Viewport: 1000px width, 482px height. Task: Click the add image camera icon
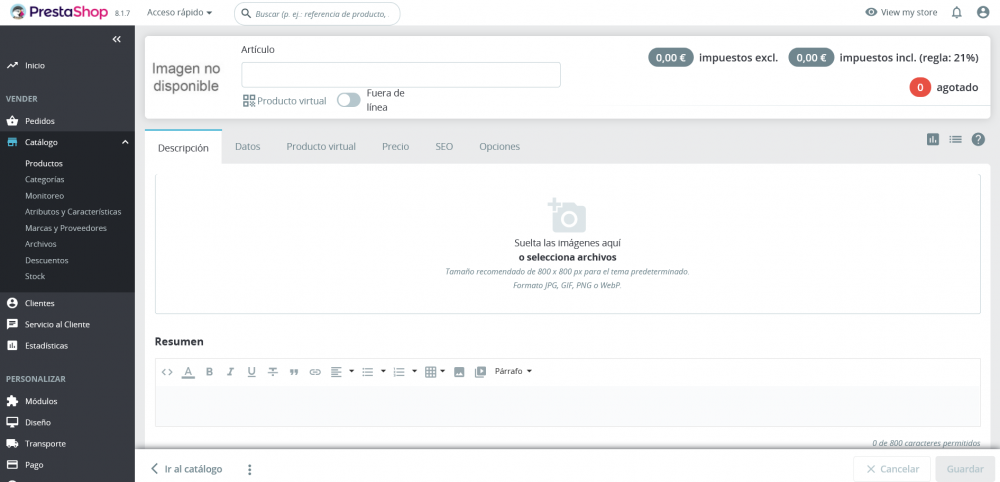tap(567, 215)
